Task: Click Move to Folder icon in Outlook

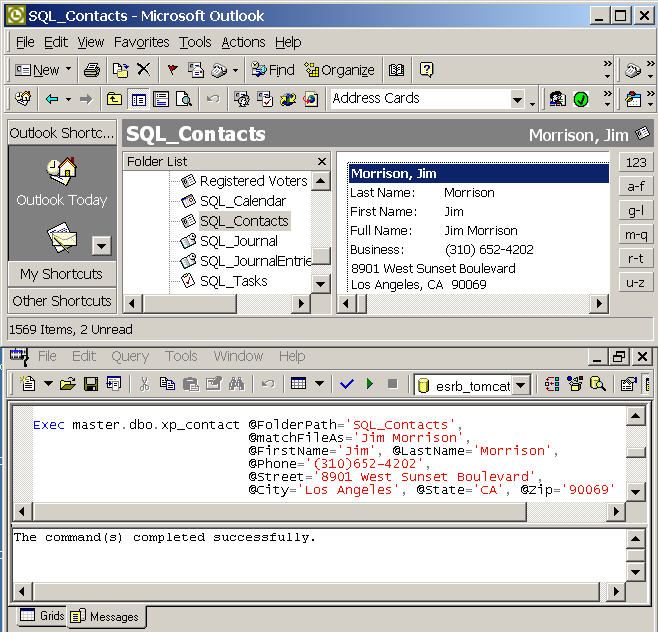Action: click(121, 70)
